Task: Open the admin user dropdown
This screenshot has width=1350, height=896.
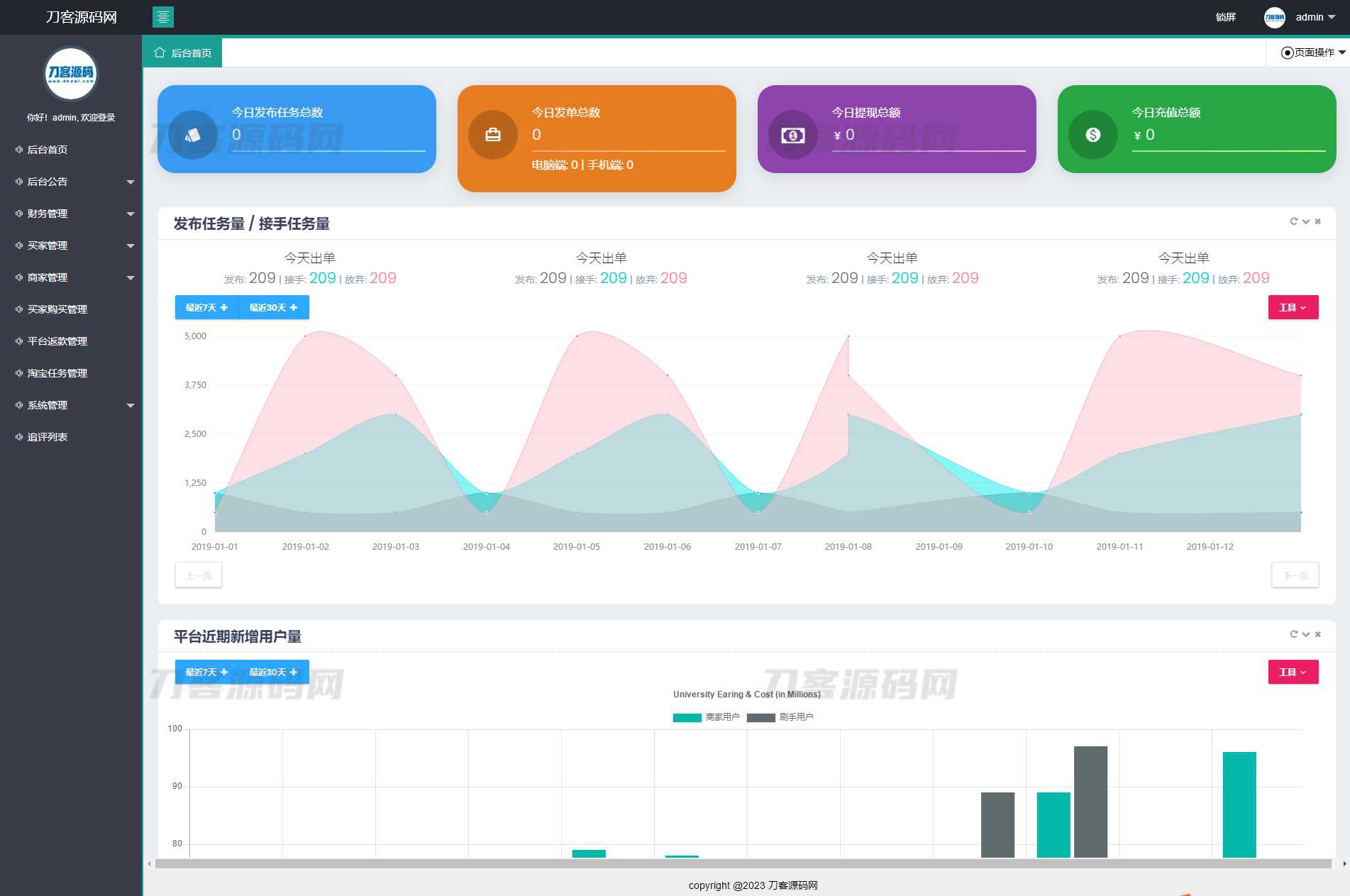Action: coord(1315,18)
